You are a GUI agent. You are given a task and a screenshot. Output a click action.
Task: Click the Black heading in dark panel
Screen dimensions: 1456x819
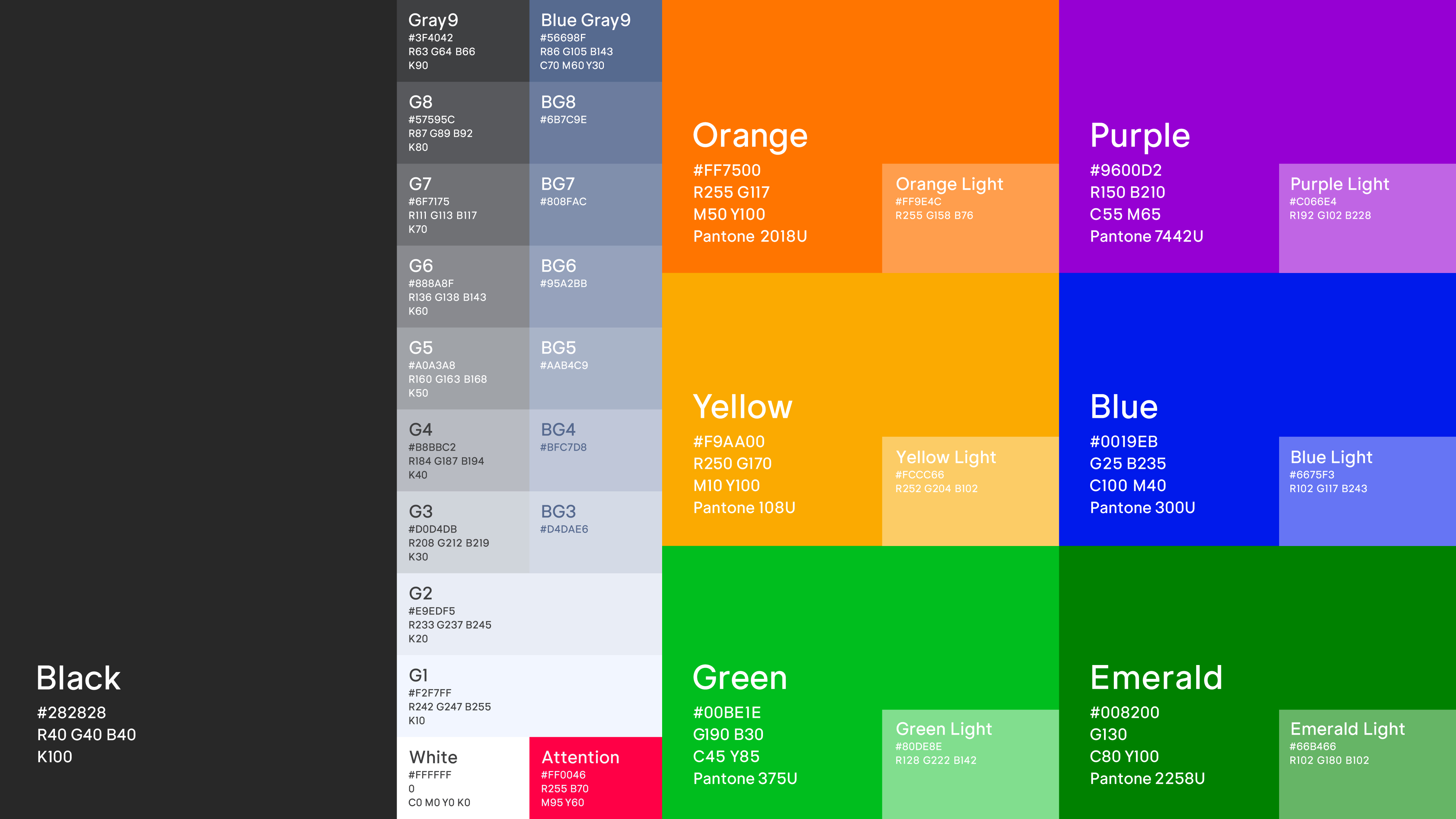[x=79, y=678]
